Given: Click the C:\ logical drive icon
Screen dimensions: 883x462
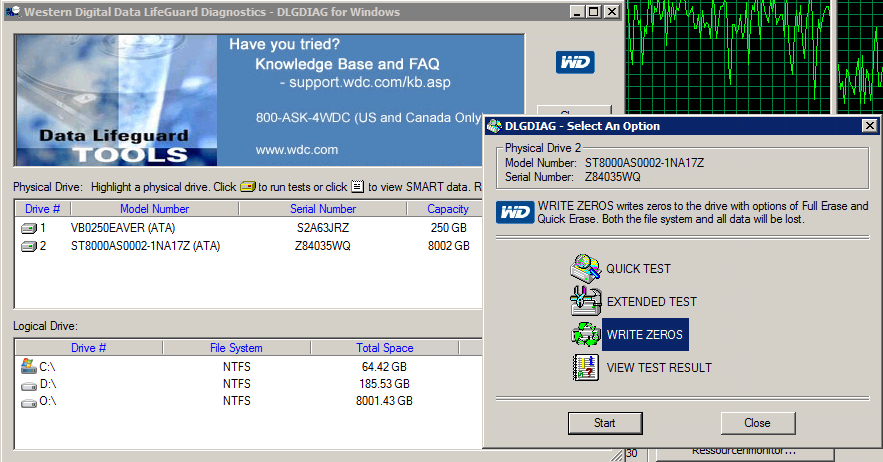Looking at the screenshot, I should click(29, 366).
